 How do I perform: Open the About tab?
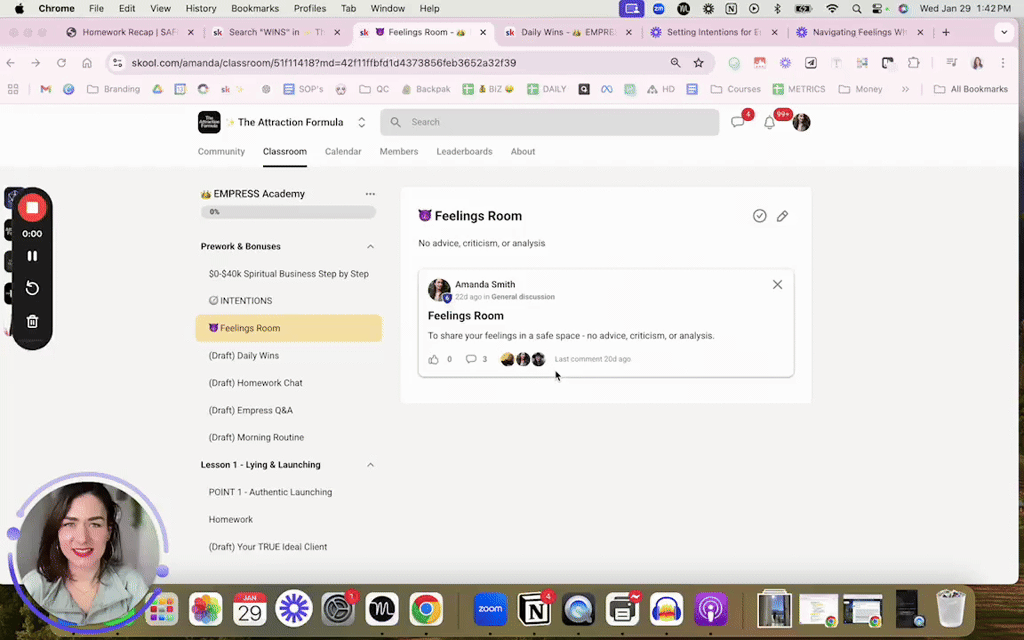click(x=522, y=152)
